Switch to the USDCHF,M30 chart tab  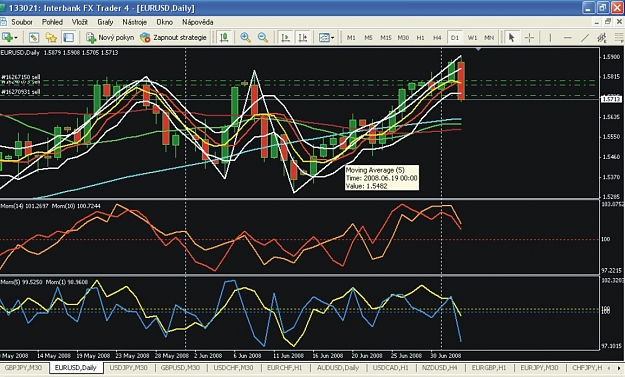pos(233,368)
